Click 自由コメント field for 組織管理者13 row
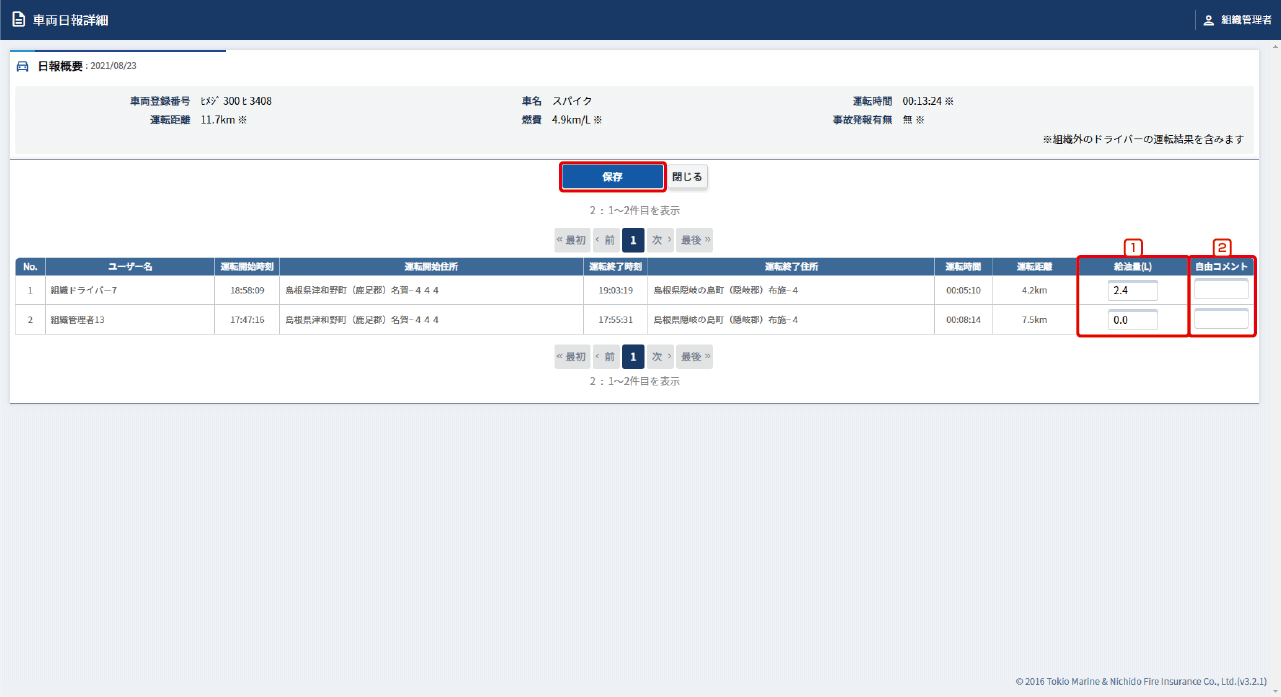 [1221, 319]
